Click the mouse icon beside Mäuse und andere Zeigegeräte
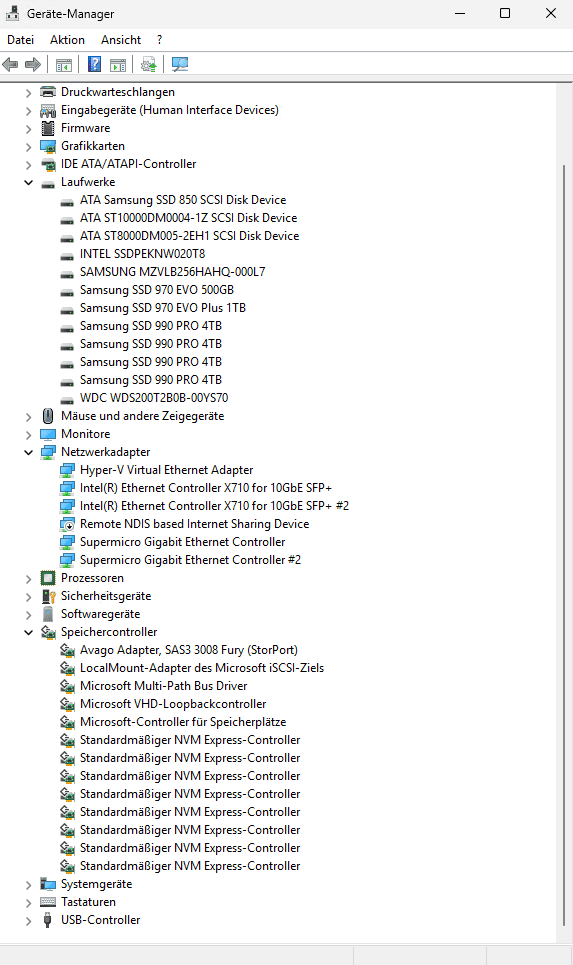This screenshot has height=965, width=573. (48, 416)
